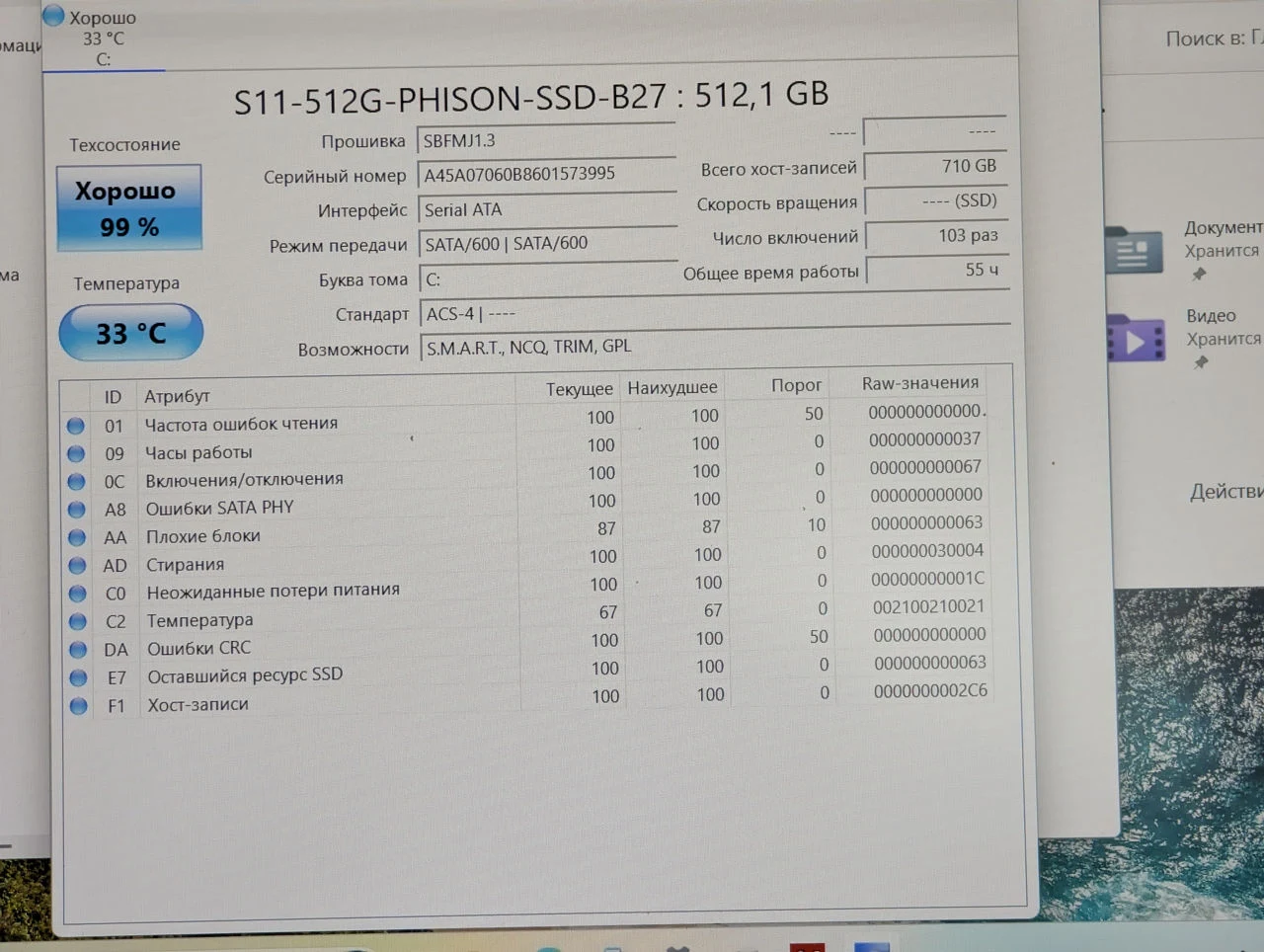This screenshot has height=952, width=1264.
Task: Click the Порог column header
Action: 796,385
